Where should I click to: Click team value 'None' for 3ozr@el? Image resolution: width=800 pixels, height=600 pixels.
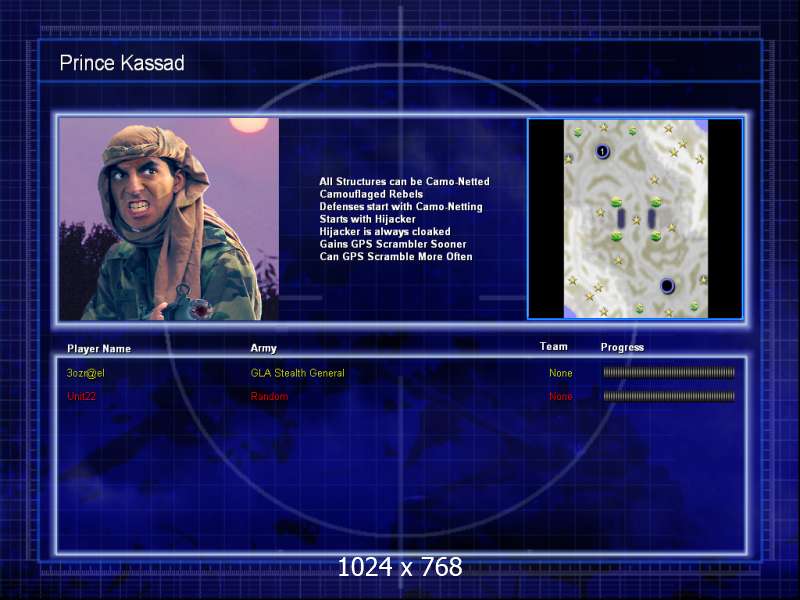(x=561, y=373)
